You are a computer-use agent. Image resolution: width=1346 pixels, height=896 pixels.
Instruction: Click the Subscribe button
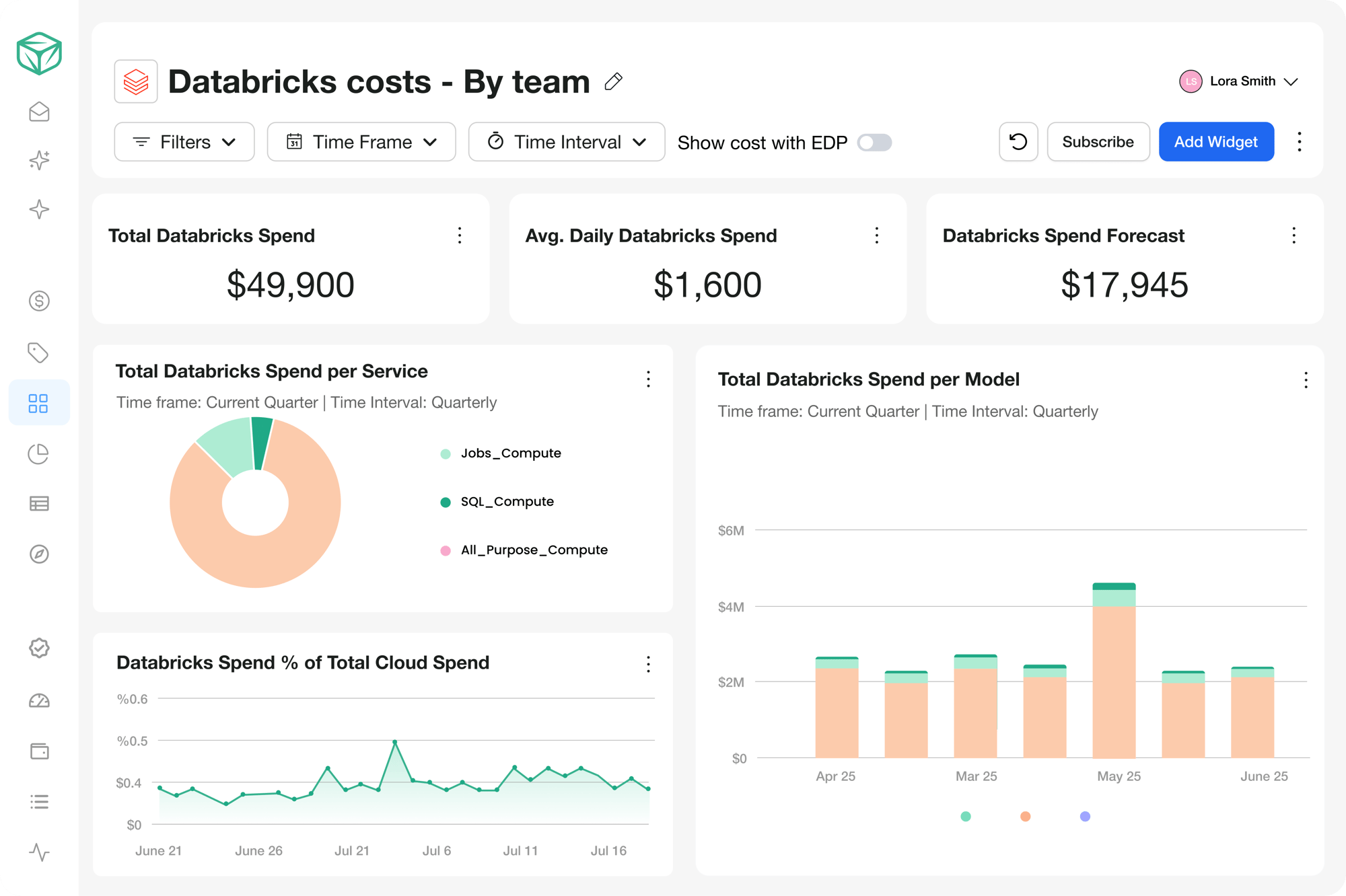tap(1098, 142)
